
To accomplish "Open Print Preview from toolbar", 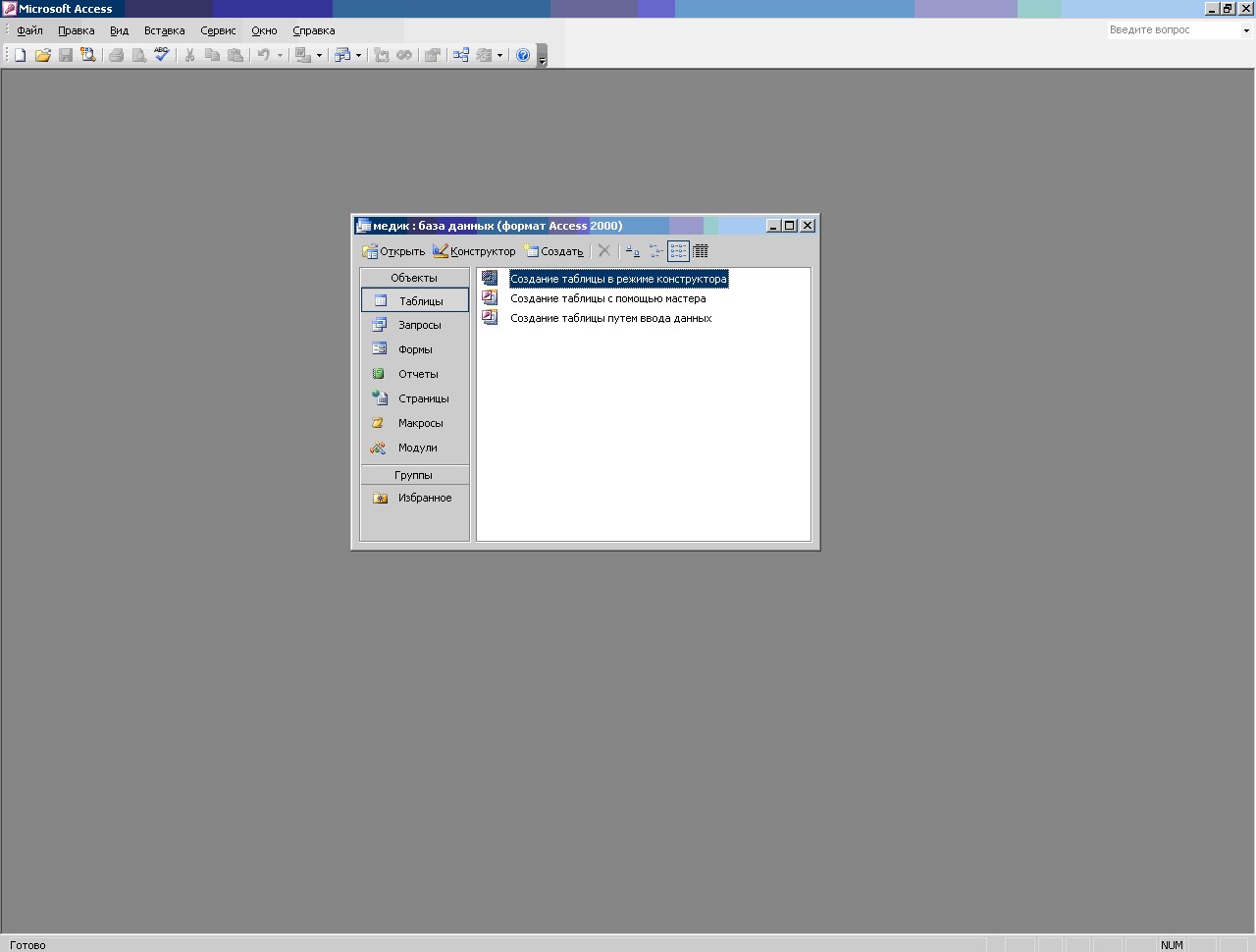I will tap(139, 56).
